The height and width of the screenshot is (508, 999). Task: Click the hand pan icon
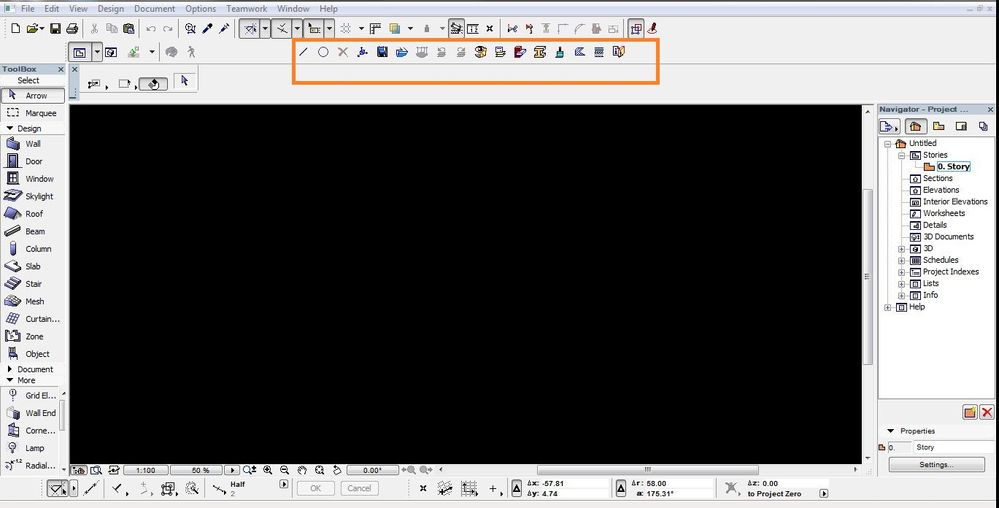pyautogui.click(x=302, y=470)
